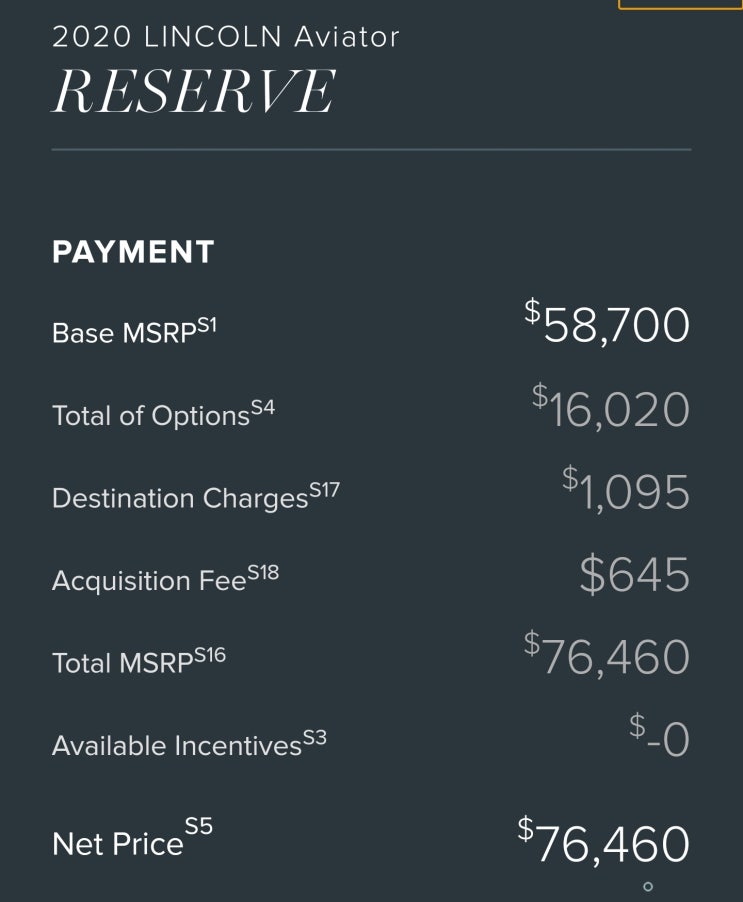Click the $645 acquisition fee amount

coord(634,574)
